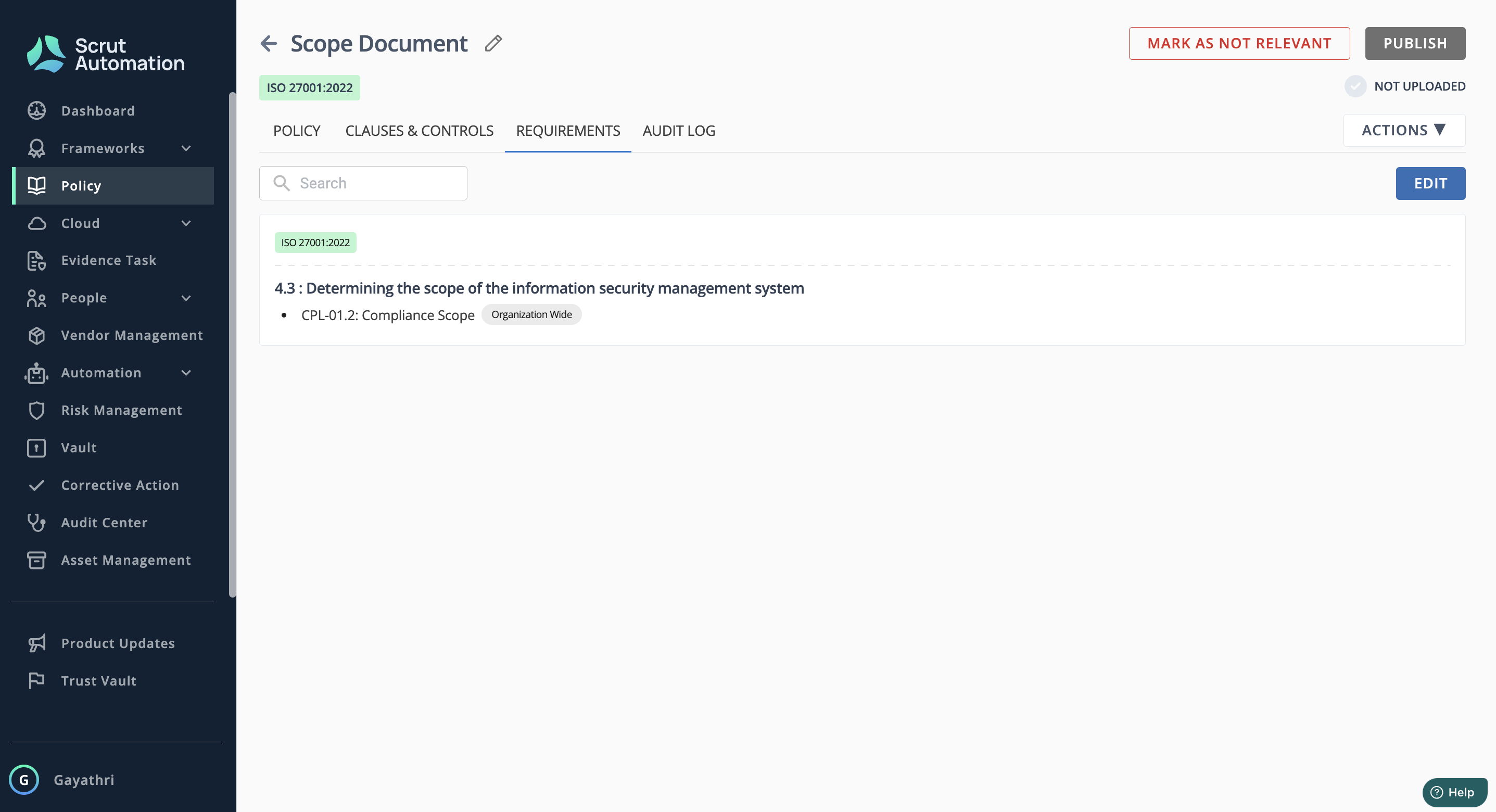
Task: Open the Actions dropdown
Action: (x=1404, y=130)
